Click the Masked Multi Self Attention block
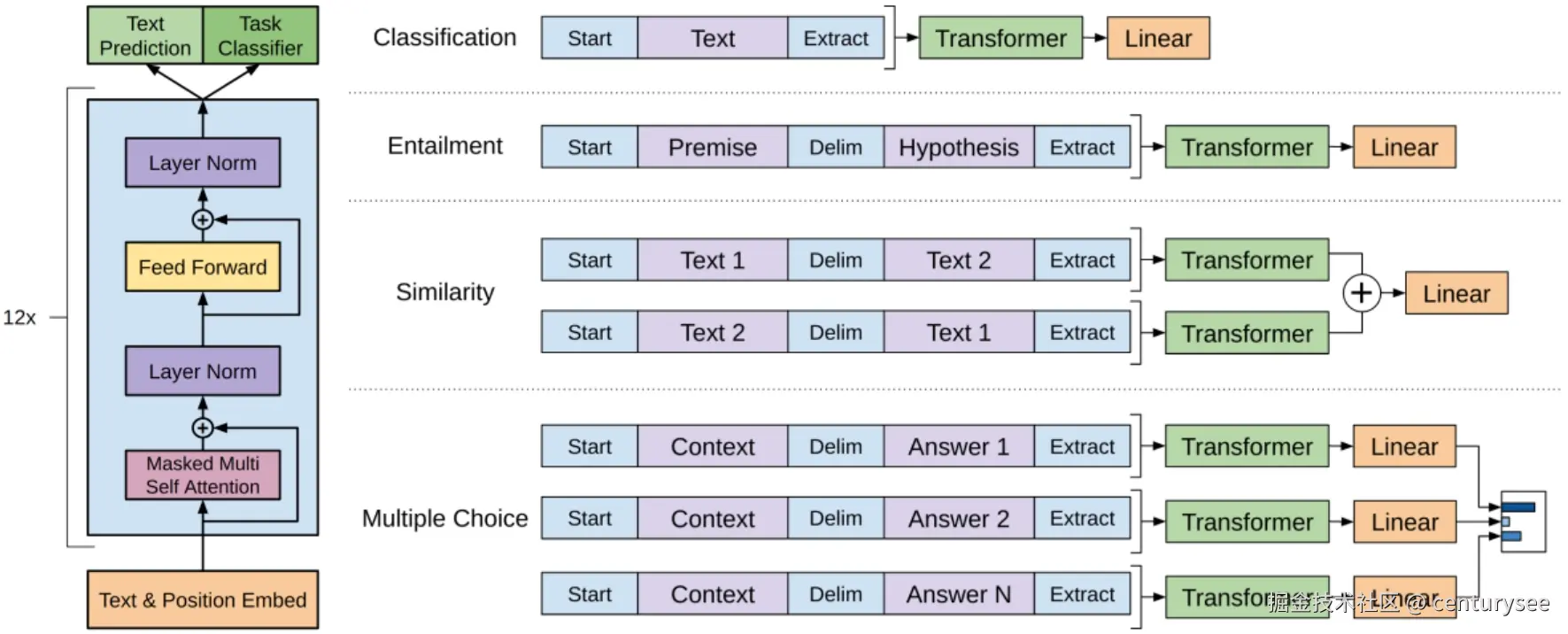Screen dimensions: 1568x634 pyautogui.click(x=203, y=475)
